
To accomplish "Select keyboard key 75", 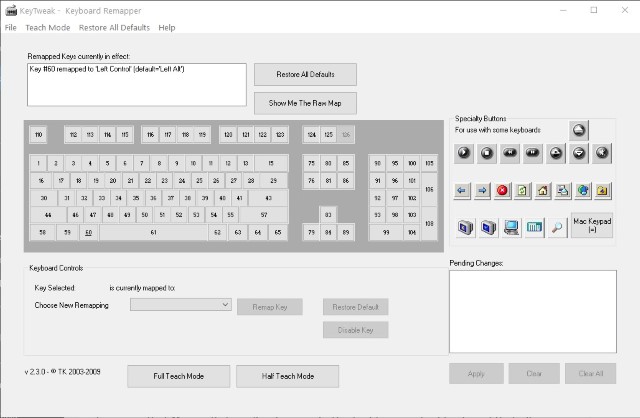I will click(311, 163).
